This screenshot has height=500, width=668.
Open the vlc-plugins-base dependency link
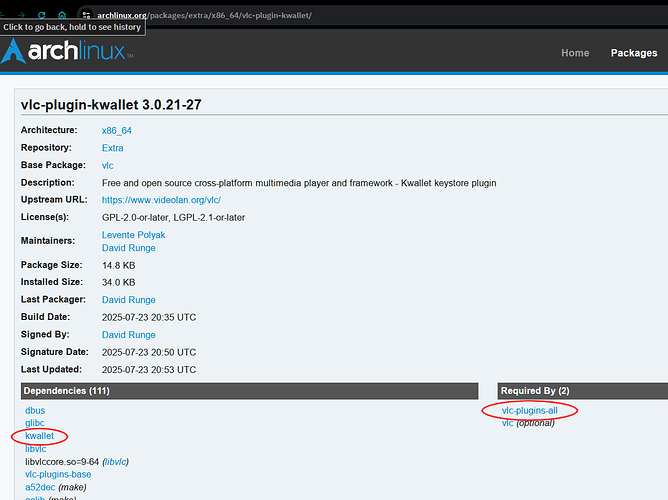tap(58, 474)
